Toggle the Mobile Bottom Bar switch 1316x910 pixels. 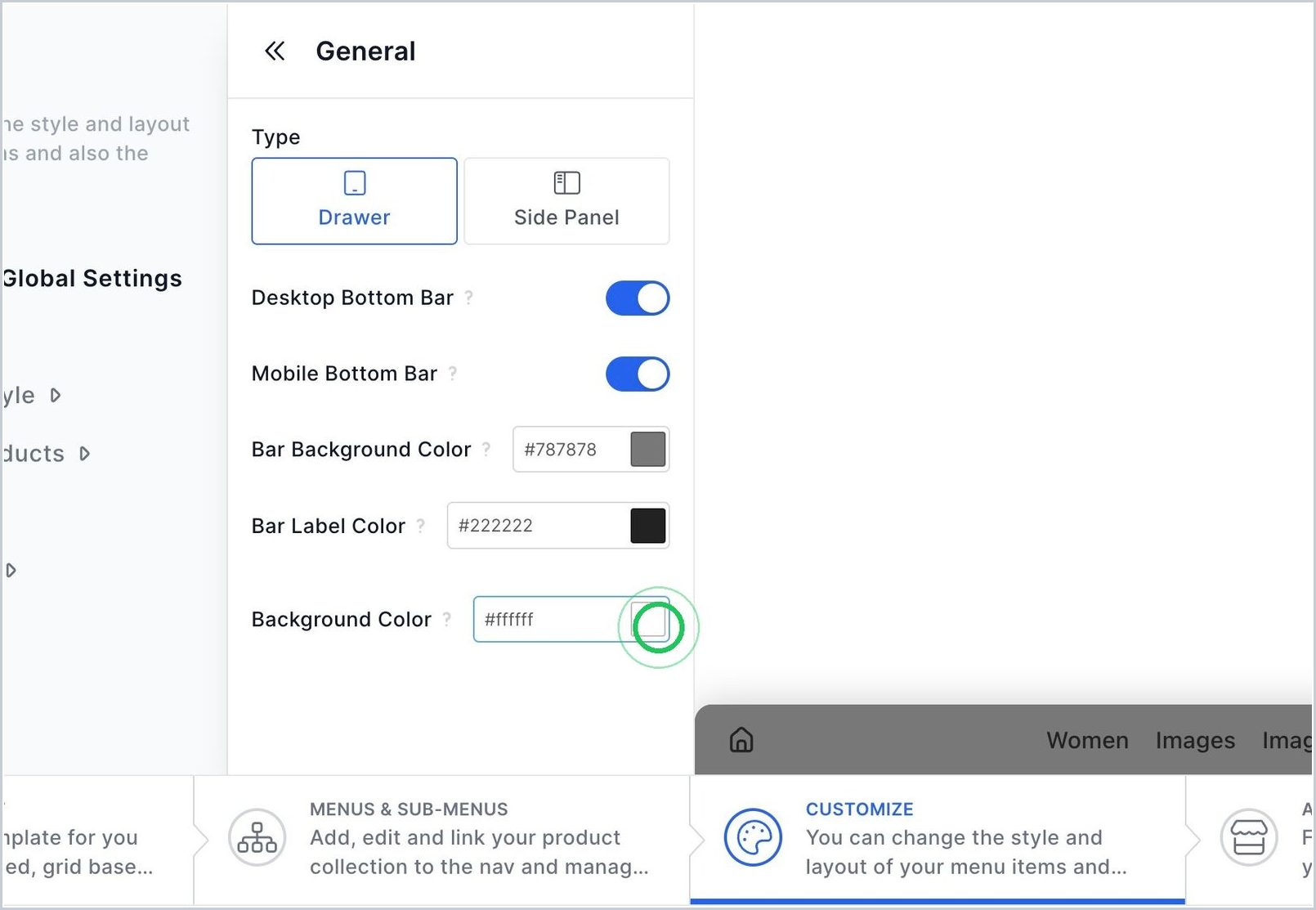[638, 374]
